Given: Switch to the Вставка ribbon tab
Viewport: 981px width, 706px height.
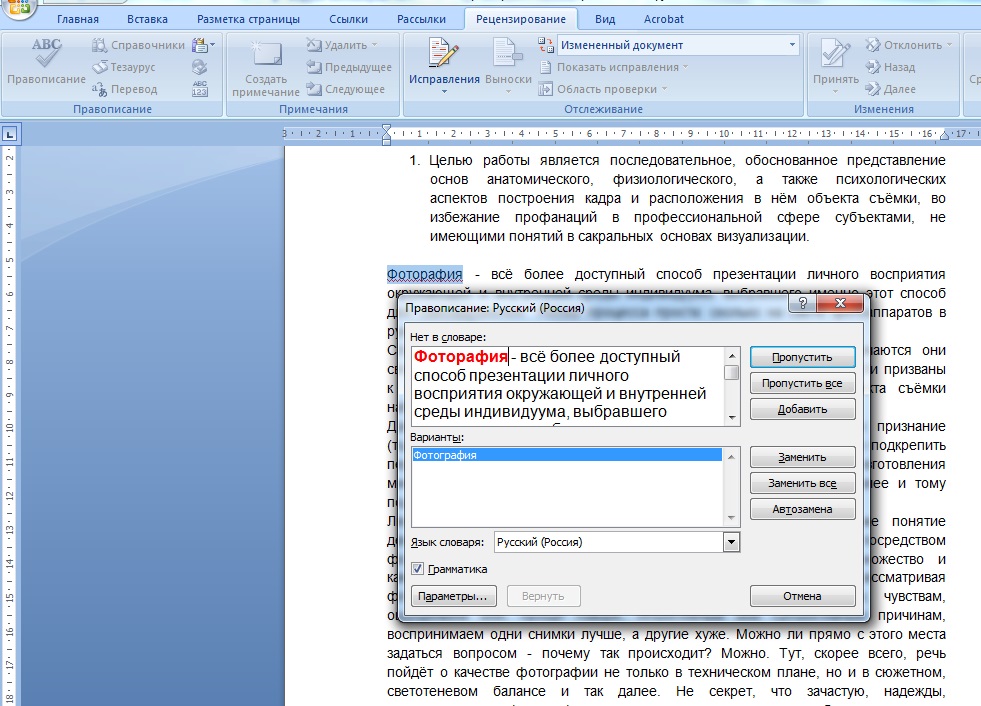Looking at the screenshot, I should pyautogui.click(x=148, y=19).
